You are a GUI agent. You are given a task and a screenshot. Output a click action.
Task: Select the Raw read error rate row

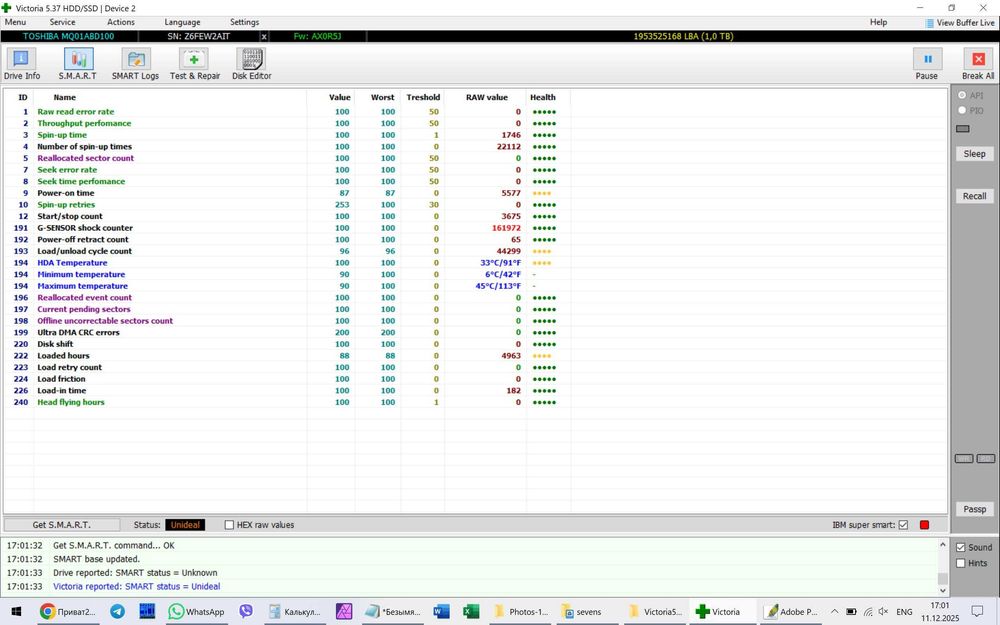pos(286,112)
